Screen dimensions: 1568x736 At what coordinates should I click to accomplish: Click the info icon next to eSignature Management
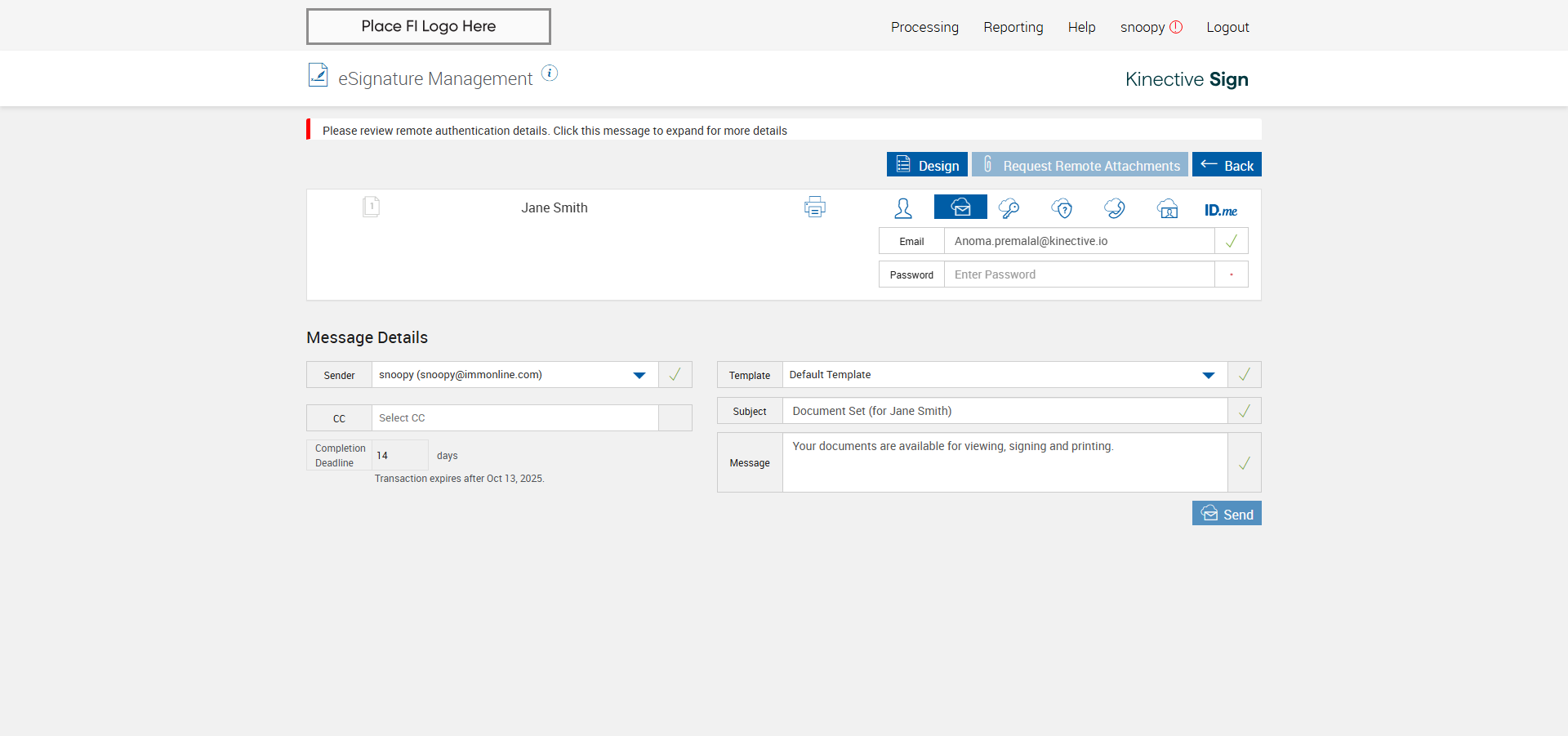pyautogui.click(x=550, y=74)
